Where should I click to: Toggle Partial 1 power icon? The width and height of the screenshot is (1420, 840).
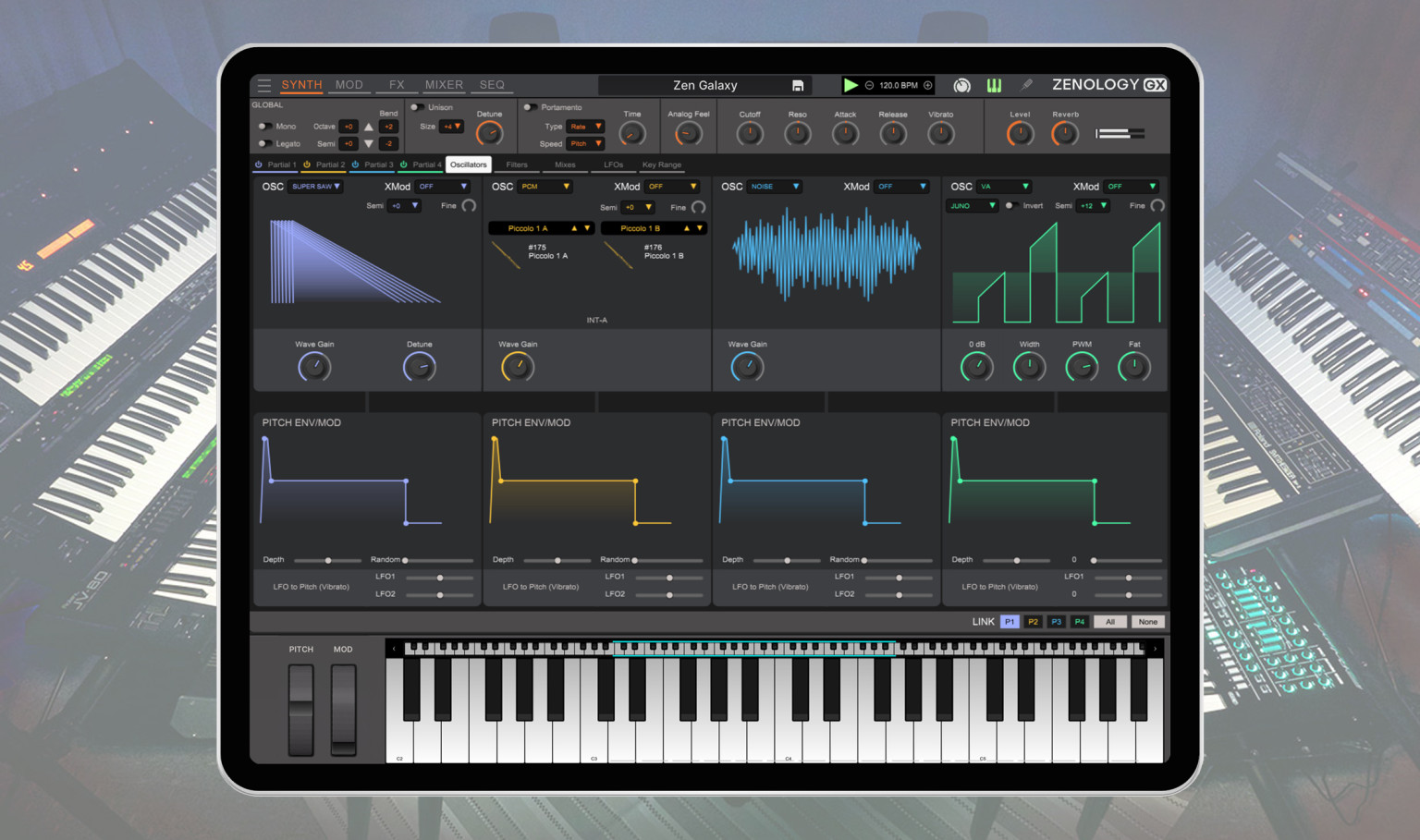pos(259,164)
